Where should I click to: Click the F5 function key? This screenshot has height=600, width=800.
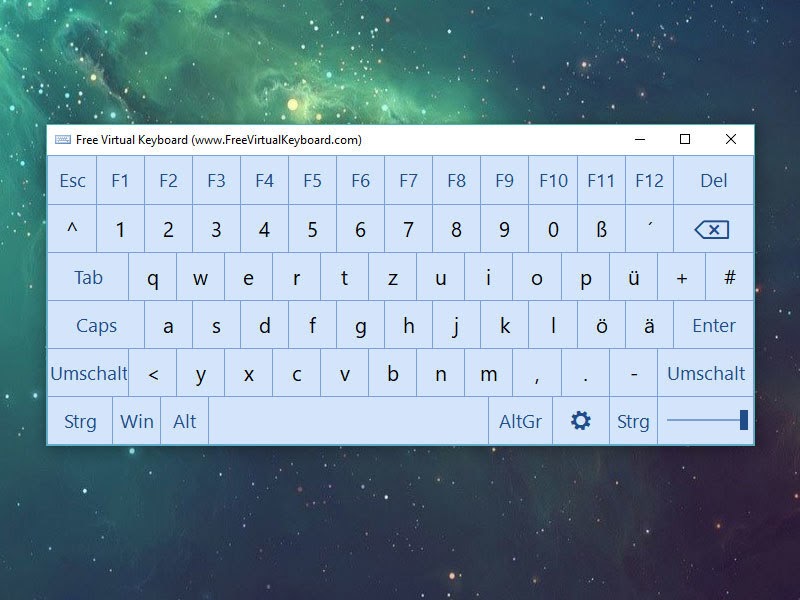point(312,181)
